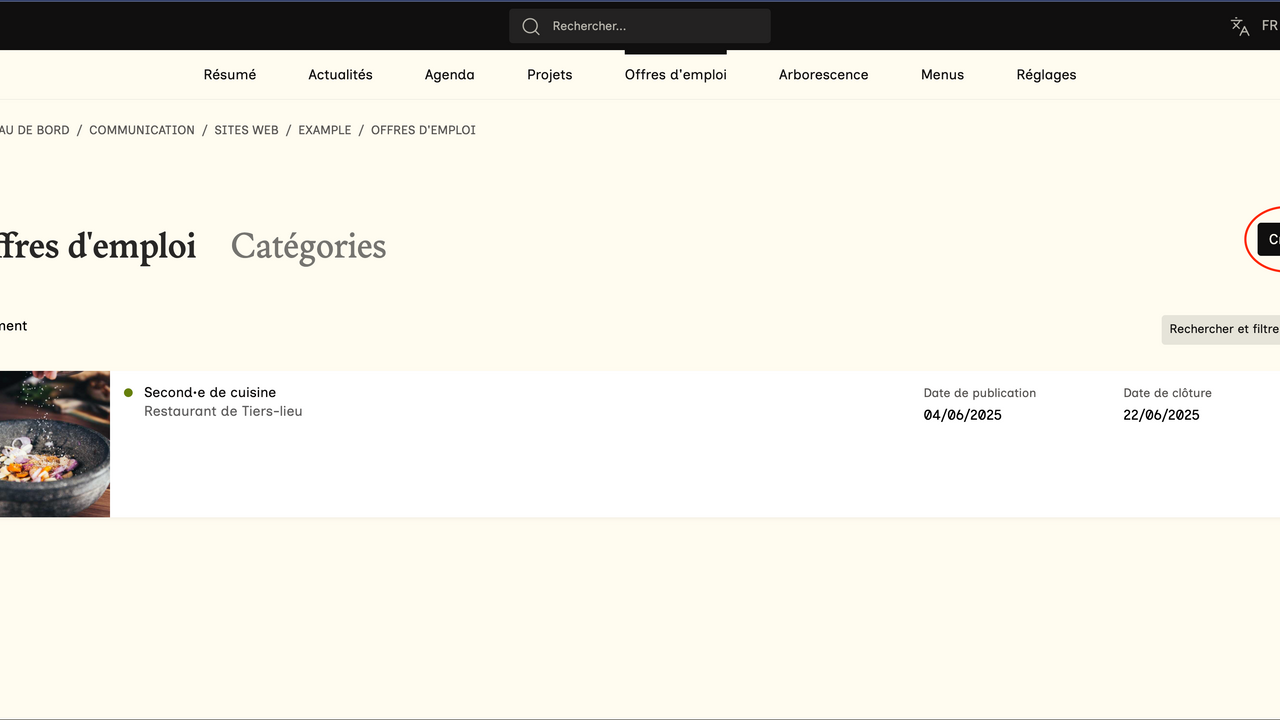Click the language translate icon

tap(1240, 26)
